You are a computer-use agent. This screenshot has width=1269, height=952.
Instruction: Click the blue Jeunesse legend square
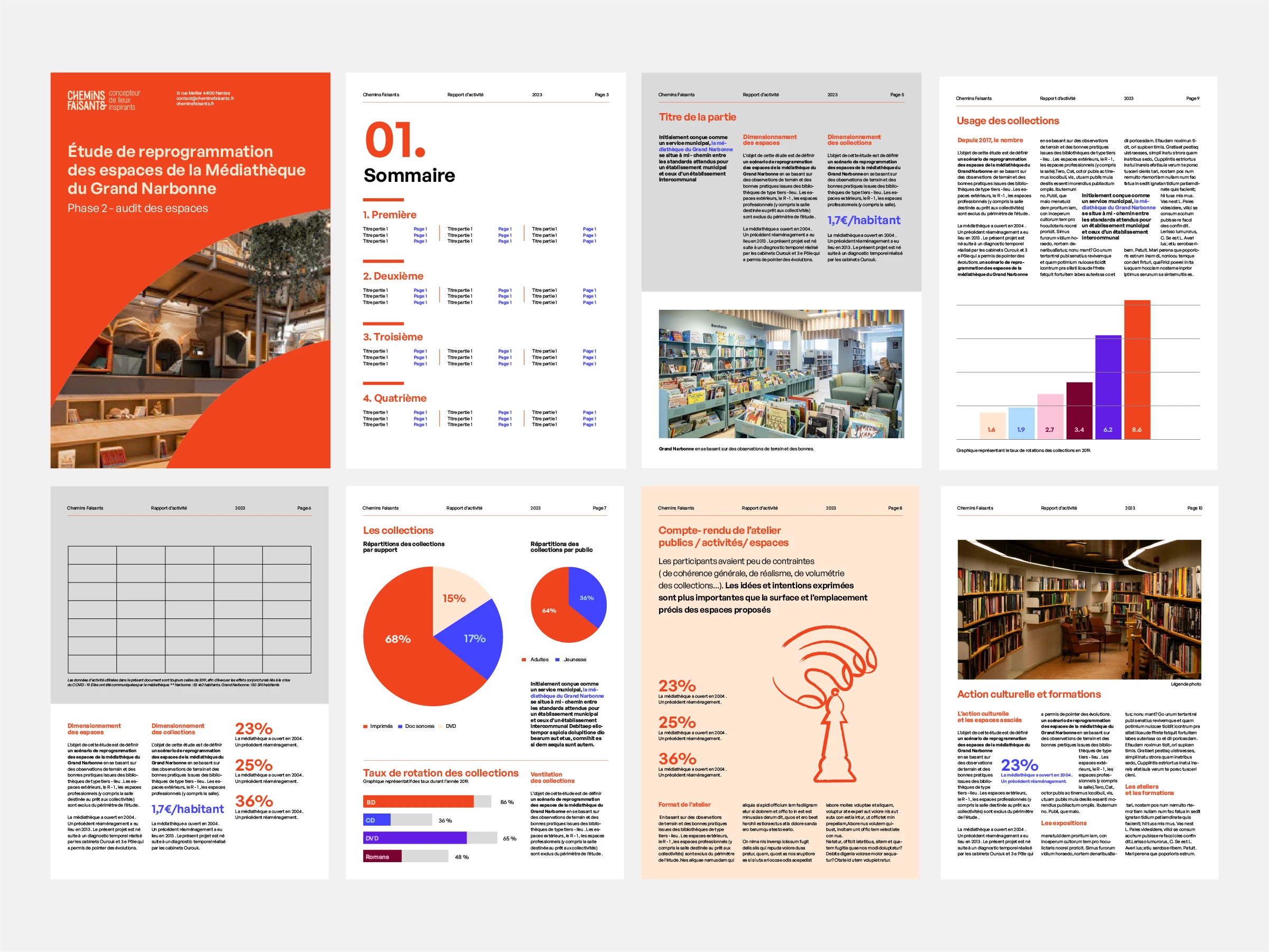[x=557, y=659]
